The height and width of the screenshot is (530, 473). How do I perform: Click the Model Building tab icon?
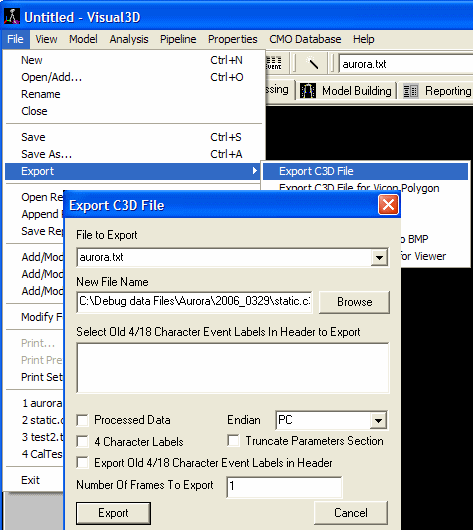[308, 91]
